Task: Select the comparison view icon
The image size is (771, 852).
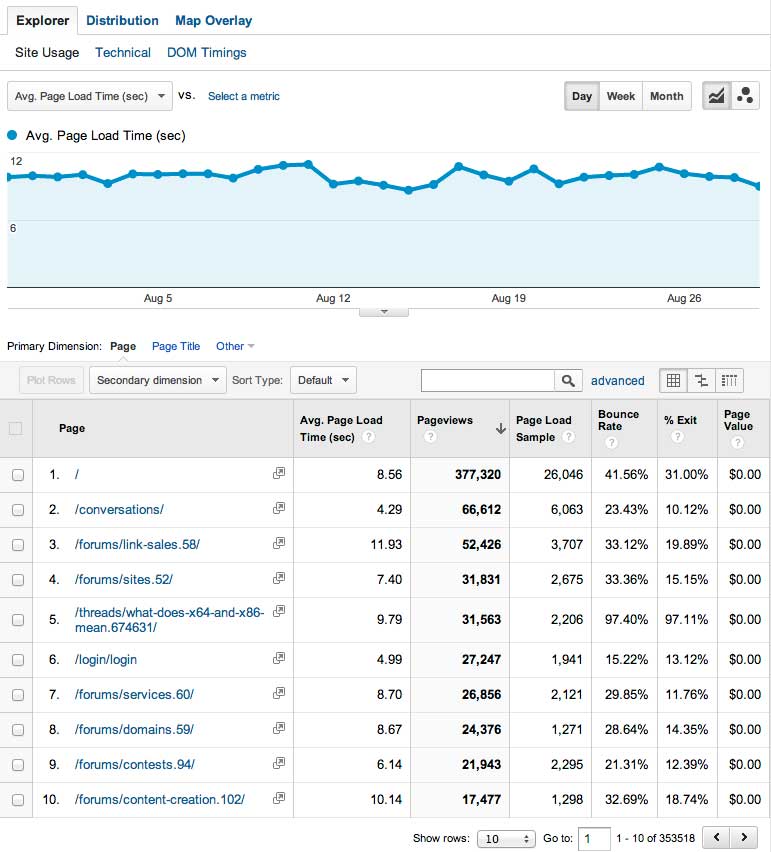Action: 701,380
